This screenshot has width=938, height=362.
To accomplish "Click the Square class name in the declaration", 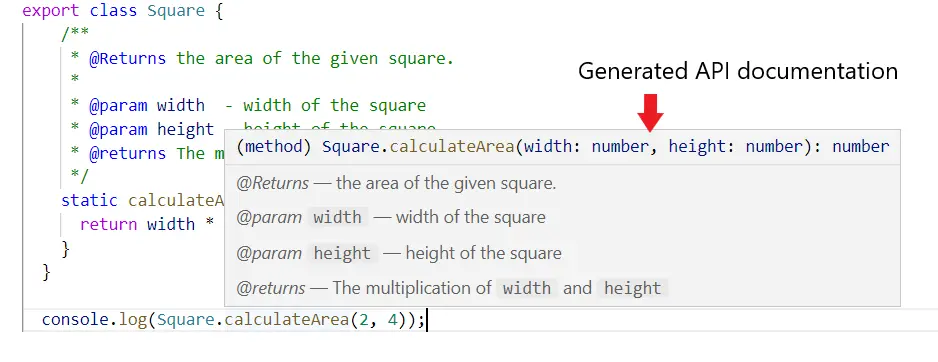I will 176,11.
